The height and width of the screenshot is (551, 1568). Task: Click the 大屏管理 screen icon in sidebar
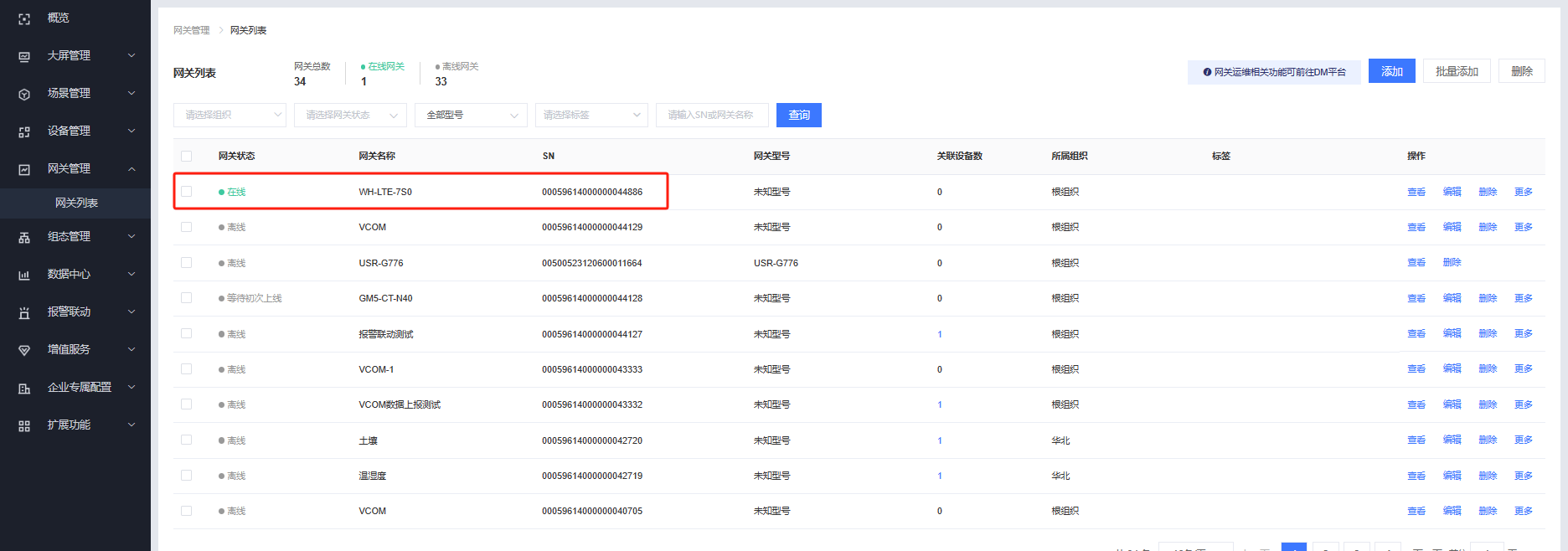coord(24,56)
